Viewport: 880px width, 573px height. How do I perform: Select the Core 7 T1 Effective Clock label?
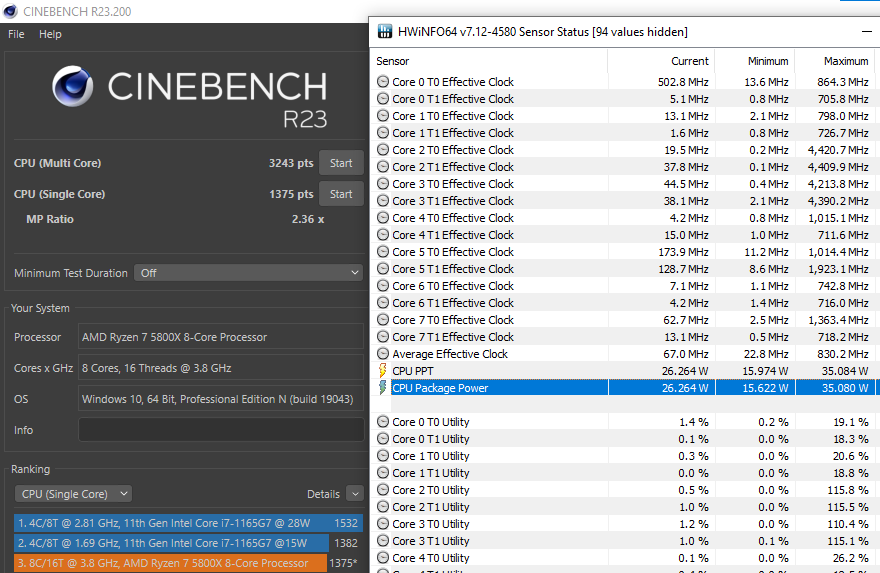click(x=453, y=337)
